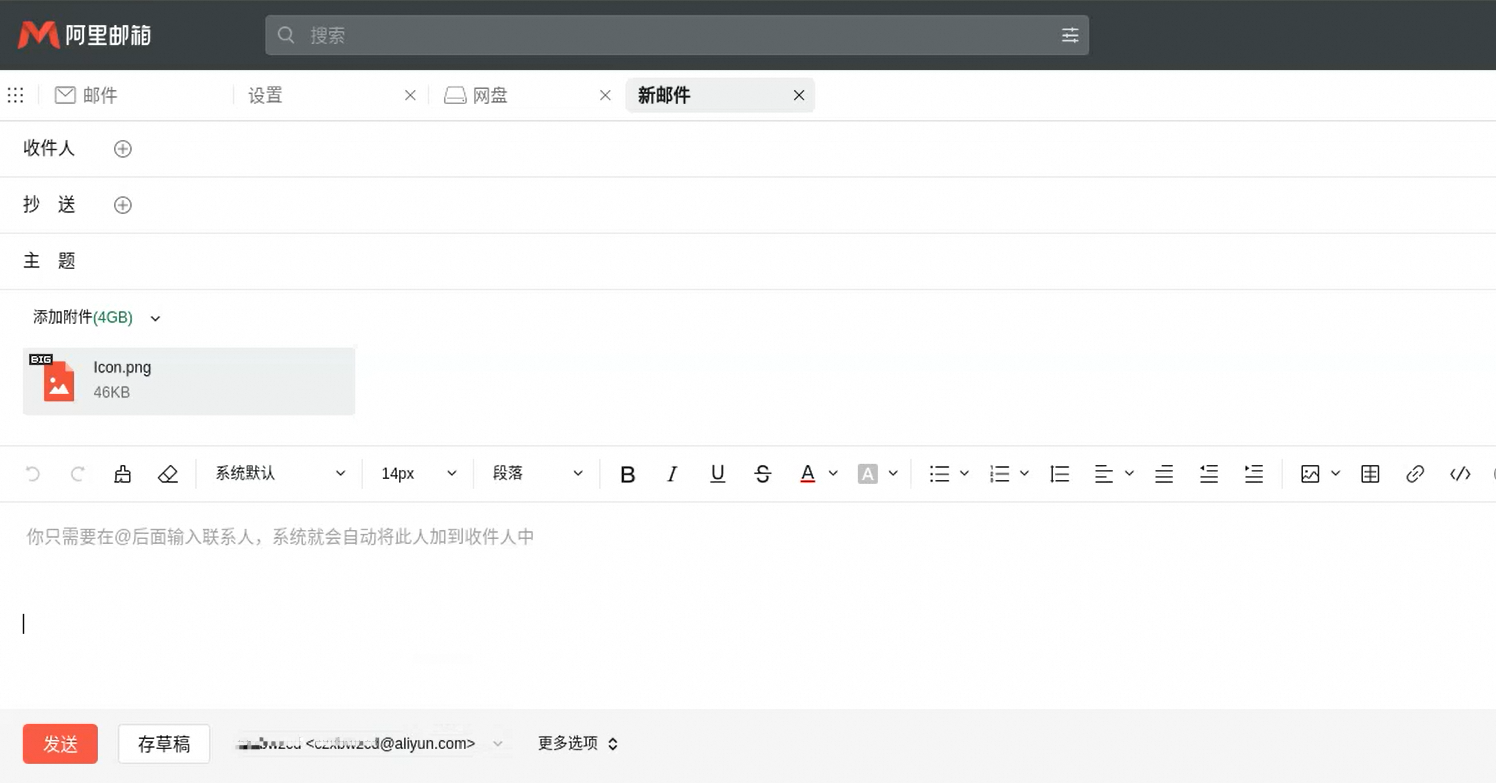Toggle italic text style
The height and width of the screenshot is (783, 1496).
click(x=672, y=474)
